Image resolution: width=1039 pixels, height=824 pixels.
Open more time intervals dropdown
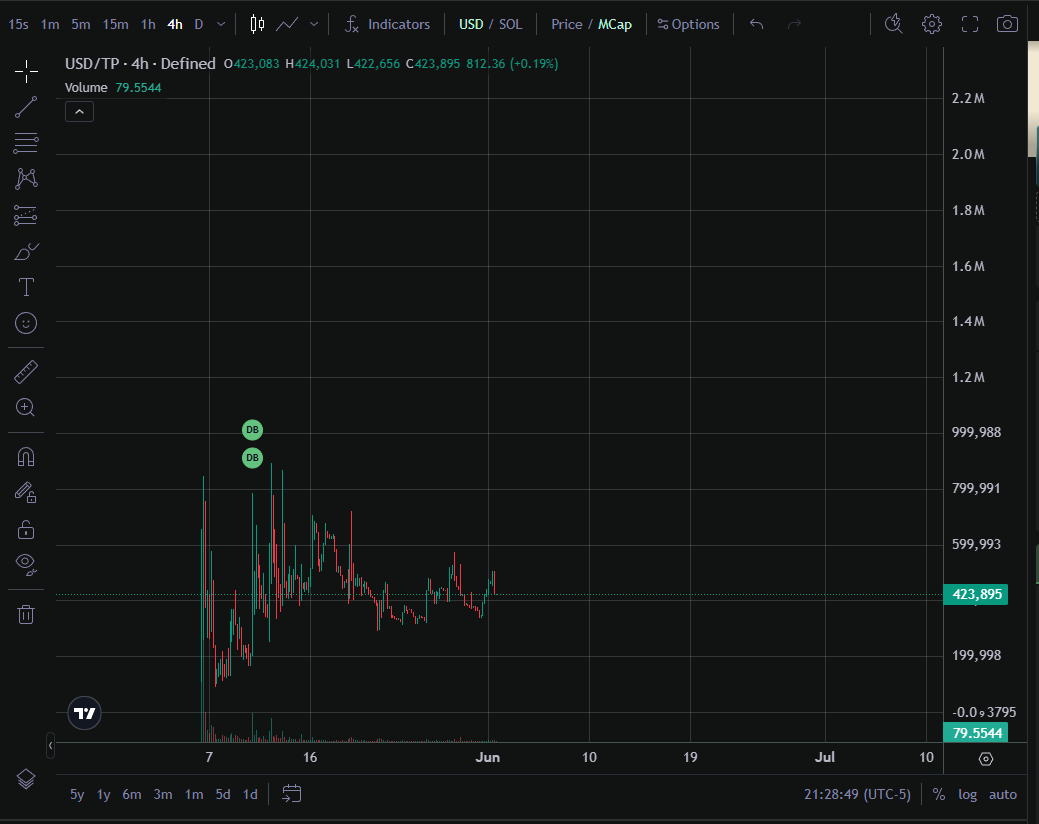221,25
